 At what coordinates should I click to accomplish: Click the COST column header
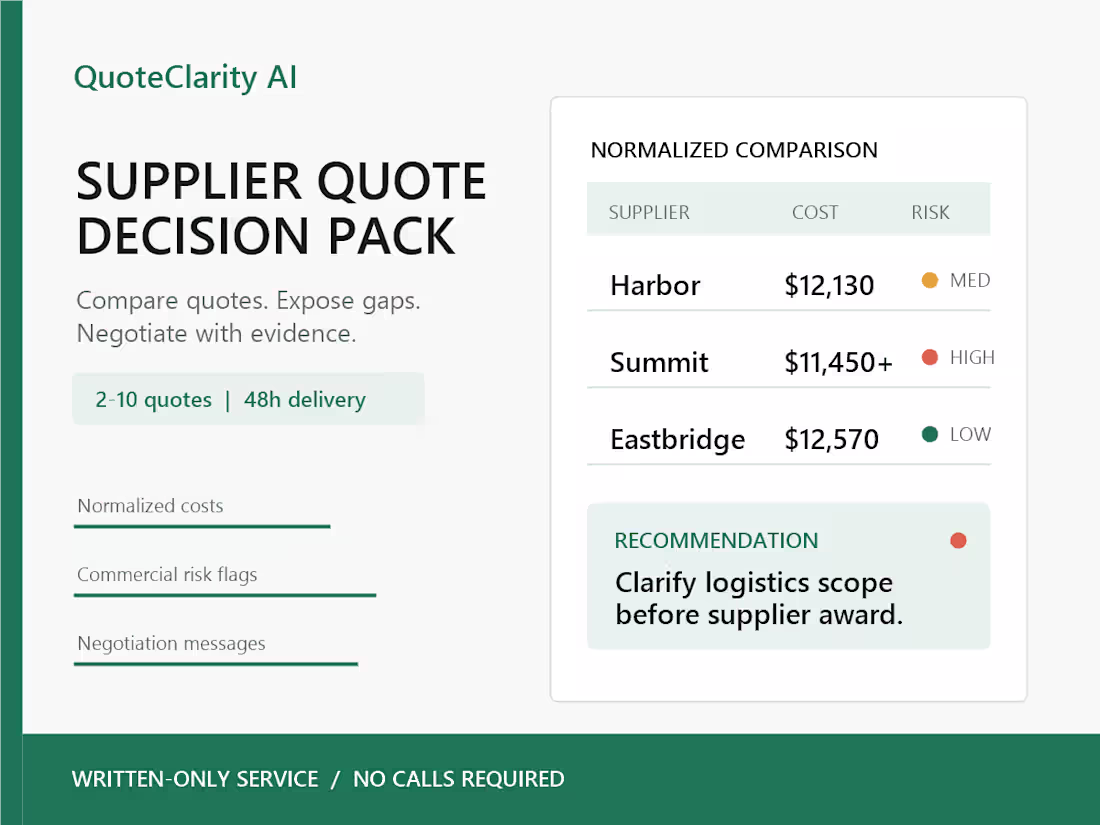(815, 213)
